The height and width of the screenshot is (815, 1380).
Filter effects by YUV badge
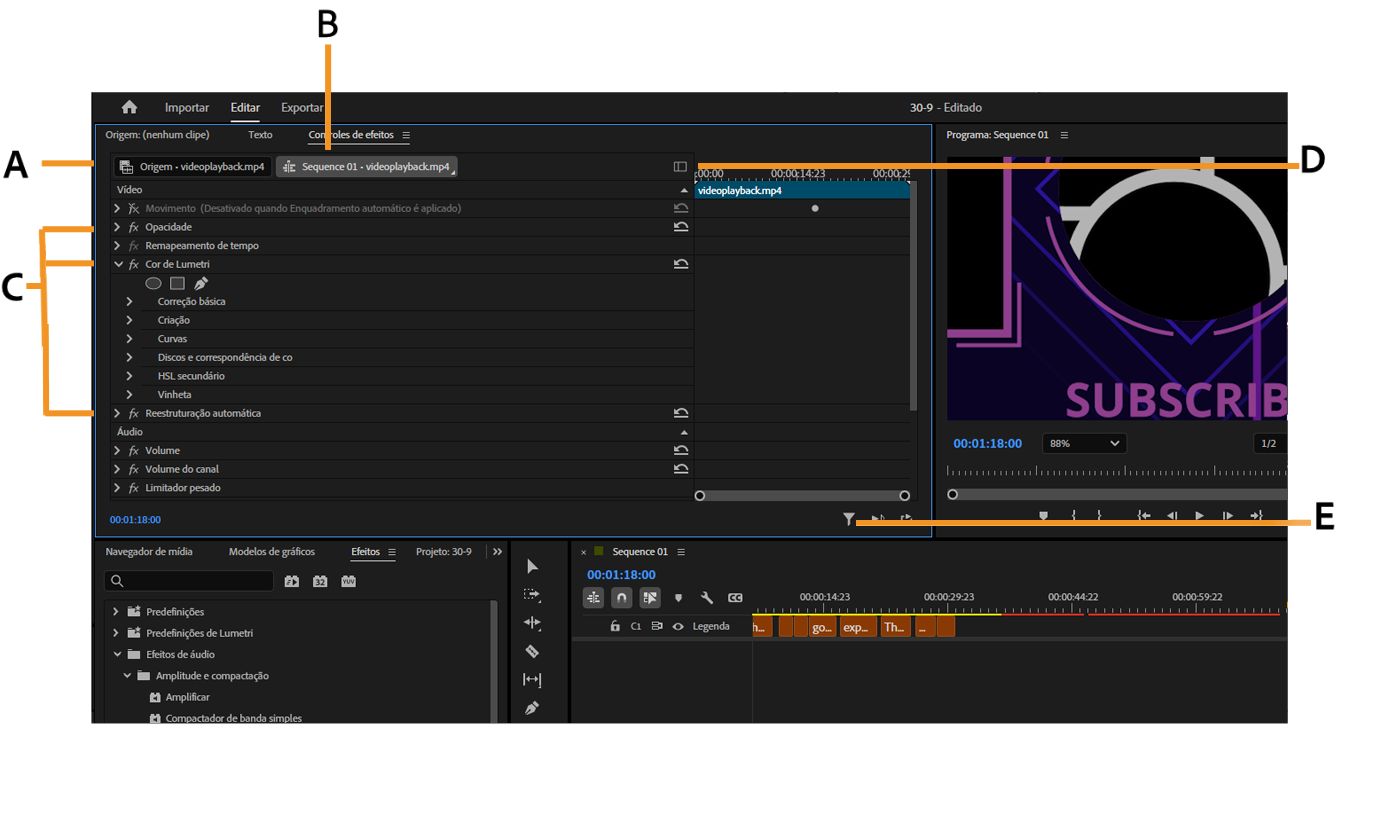(x=348, y=581)
